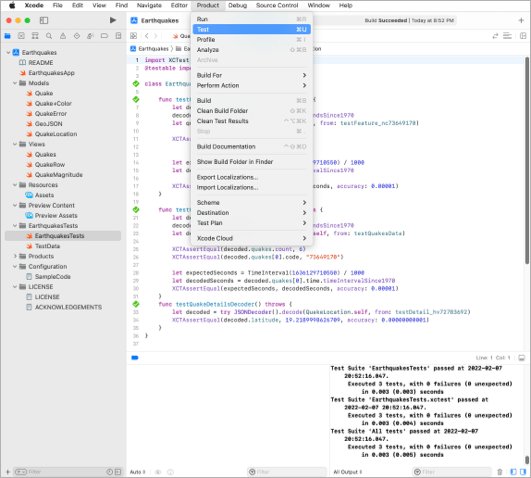This screenshot has width=531, height=478.
Task: Select Test from the Product menu
Action: pyautogui.click(x=252, y=29)
